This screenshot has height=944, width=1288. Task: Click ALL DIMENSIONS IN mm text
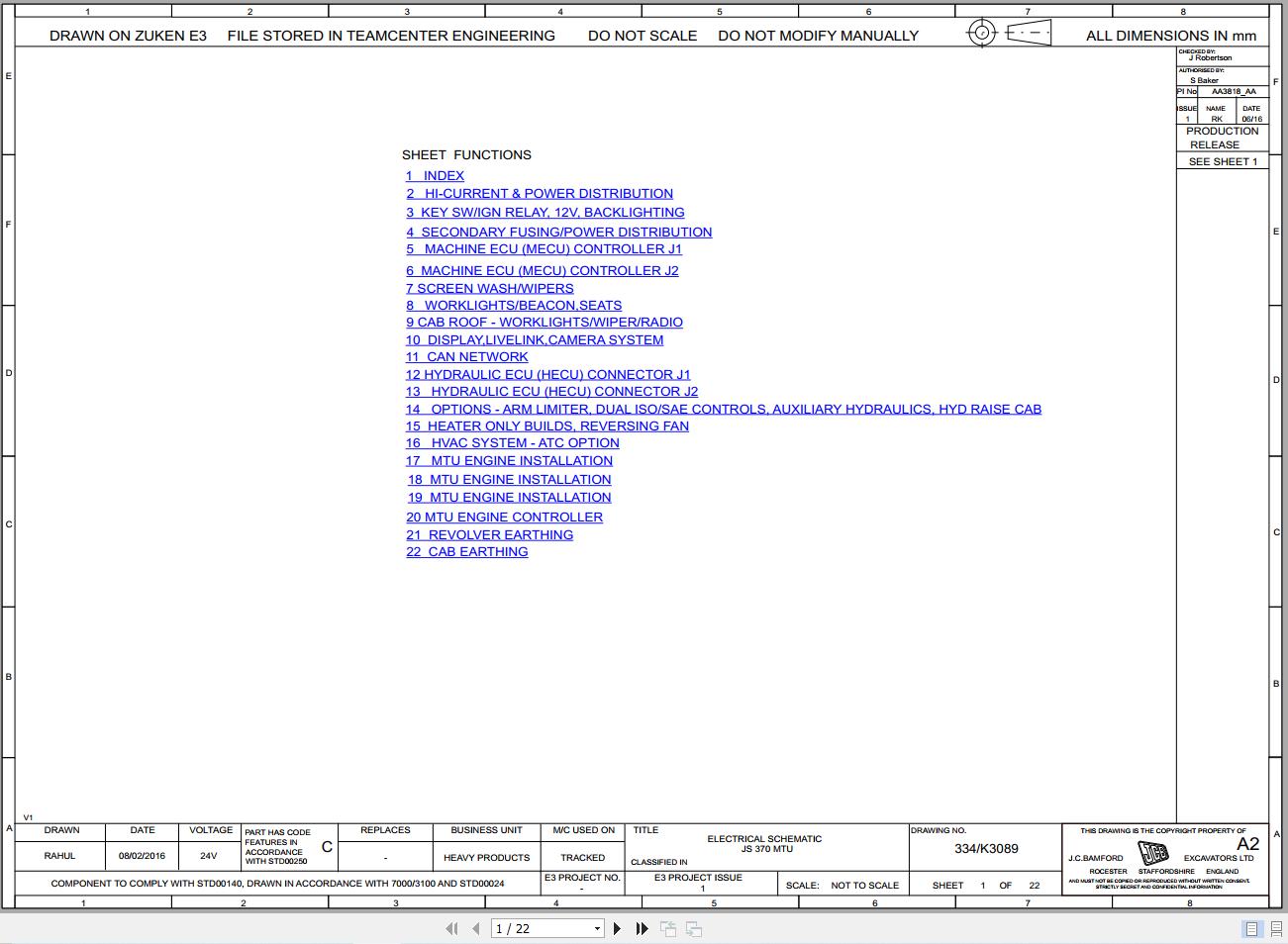tap(1171, 36)
